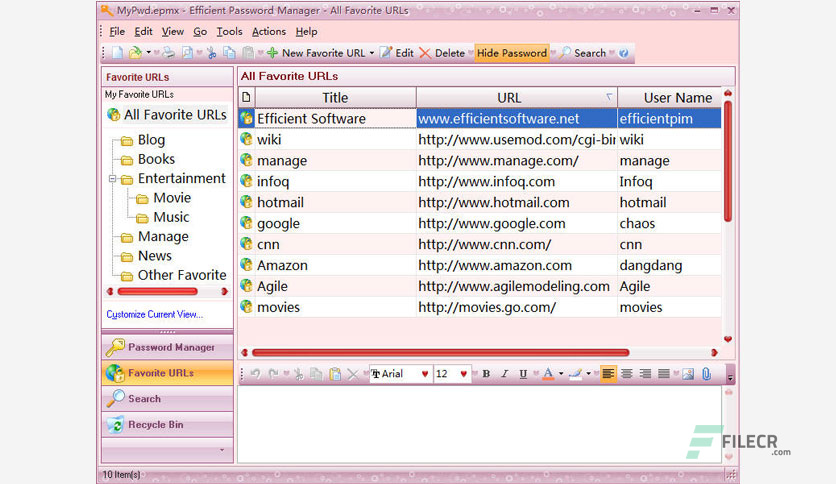Click the Attachment paperclip icon
Screen dimensions: 836x484
coord(706,374)
